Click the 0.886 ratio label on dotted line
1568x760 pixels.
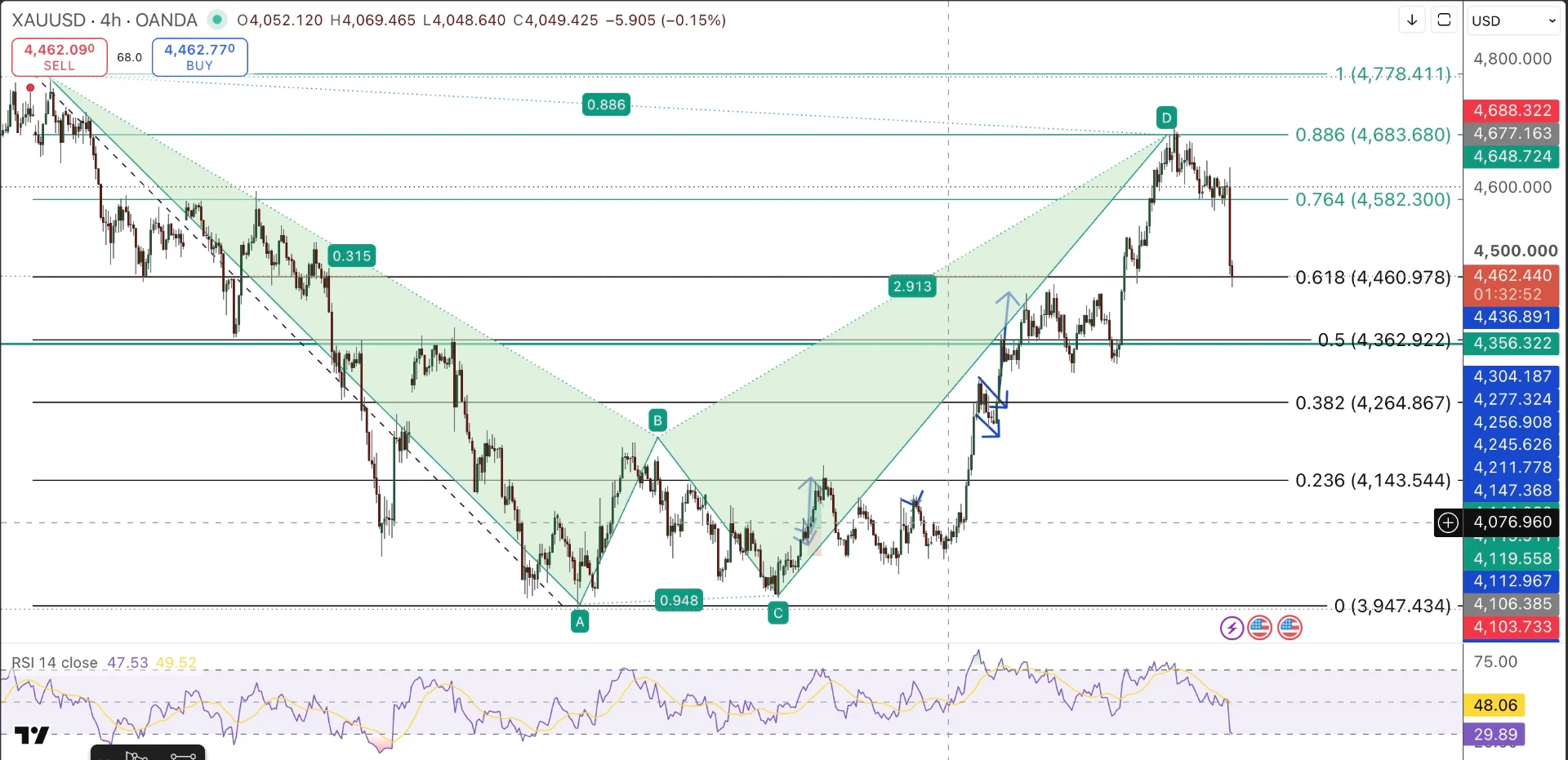point(606,104)
